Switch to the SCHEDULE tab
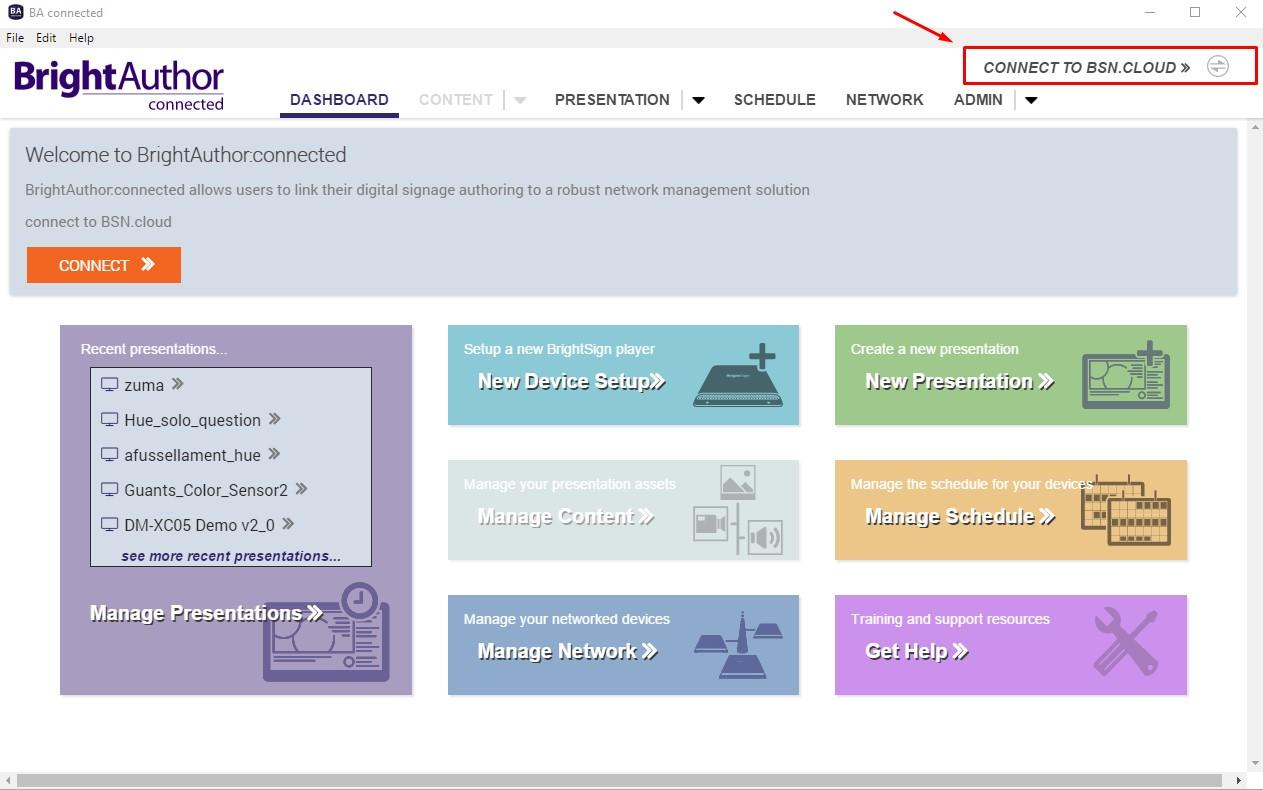 775,100
